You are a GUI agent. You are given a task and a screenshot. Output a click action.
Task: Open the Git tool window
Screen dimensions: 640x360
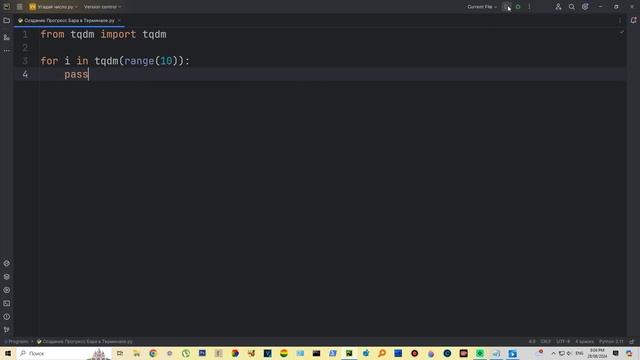coord(7,330)
